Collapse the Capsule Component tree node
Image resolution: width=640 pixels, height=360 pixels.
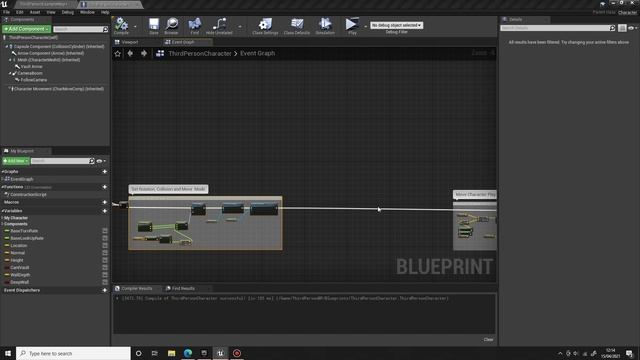(7, 47)
